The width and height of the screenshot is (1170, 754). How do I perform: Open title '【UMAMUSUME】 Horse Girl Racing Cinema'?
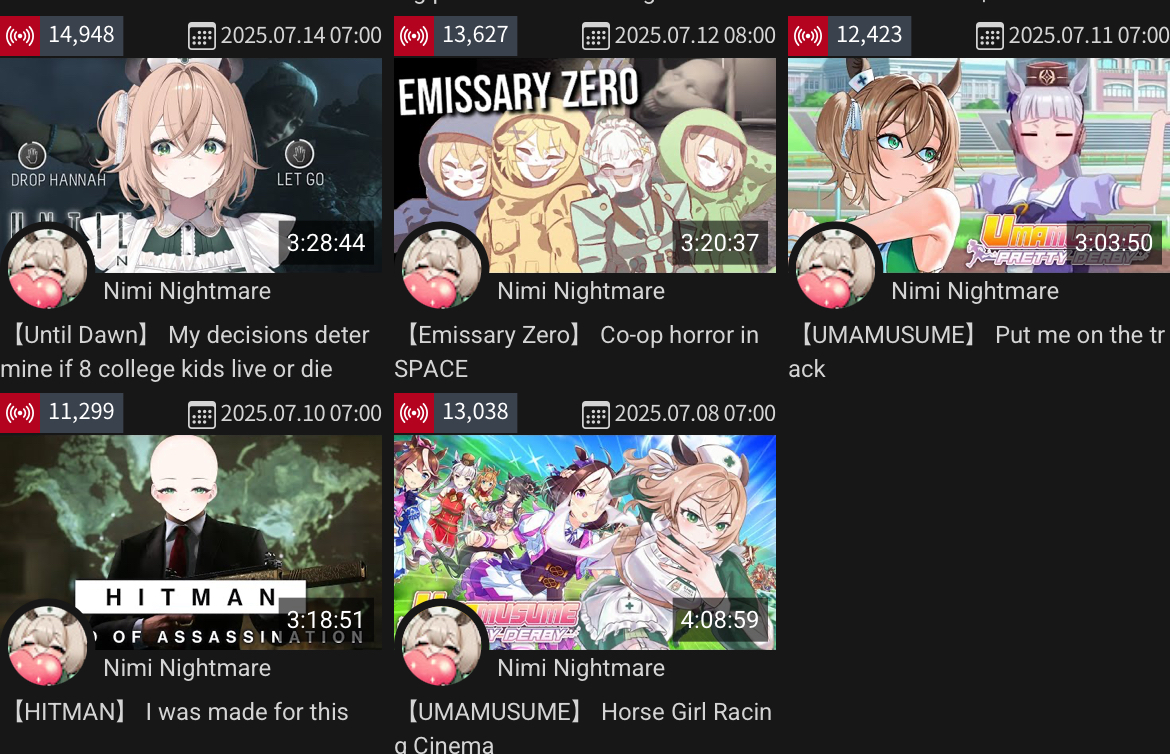[585, 727]
